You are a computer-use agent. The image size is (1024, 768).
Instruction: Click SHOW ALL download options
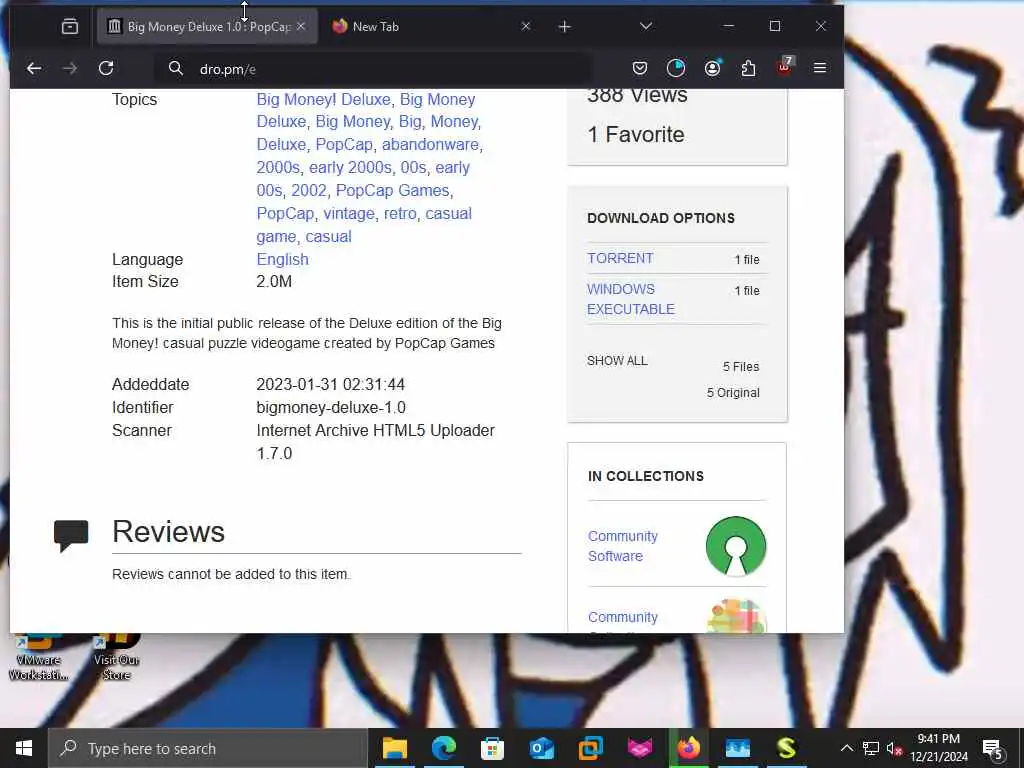(617, 360)
